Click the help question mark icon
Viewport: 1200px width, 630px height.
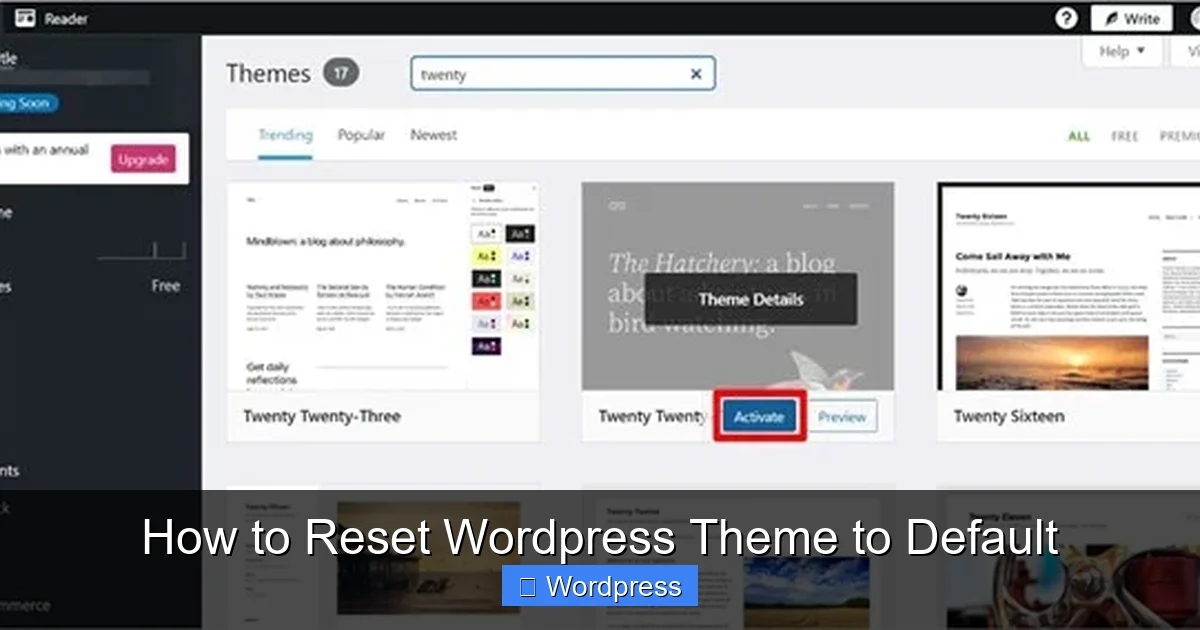tap(1067, 18)
